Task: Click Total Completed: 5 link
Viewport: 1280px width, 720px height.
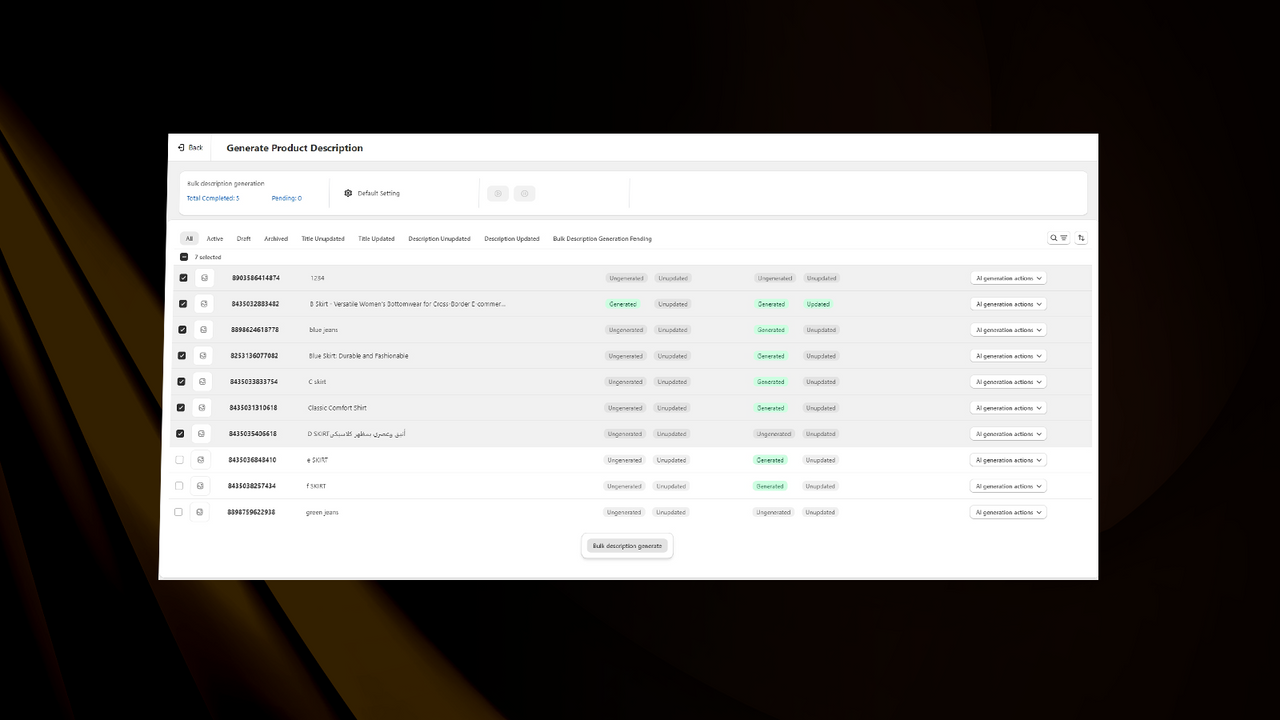Action: [x=213, y=198]
